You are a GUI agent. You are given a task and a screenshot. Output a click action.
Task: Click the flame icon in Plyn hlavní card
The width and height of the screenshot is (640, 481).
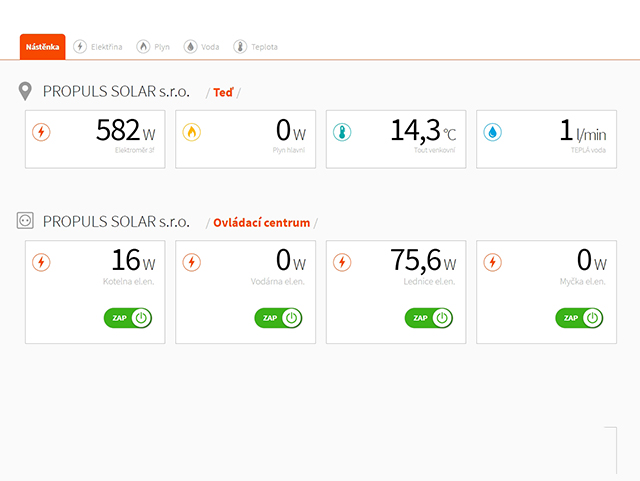coord(191,132)
